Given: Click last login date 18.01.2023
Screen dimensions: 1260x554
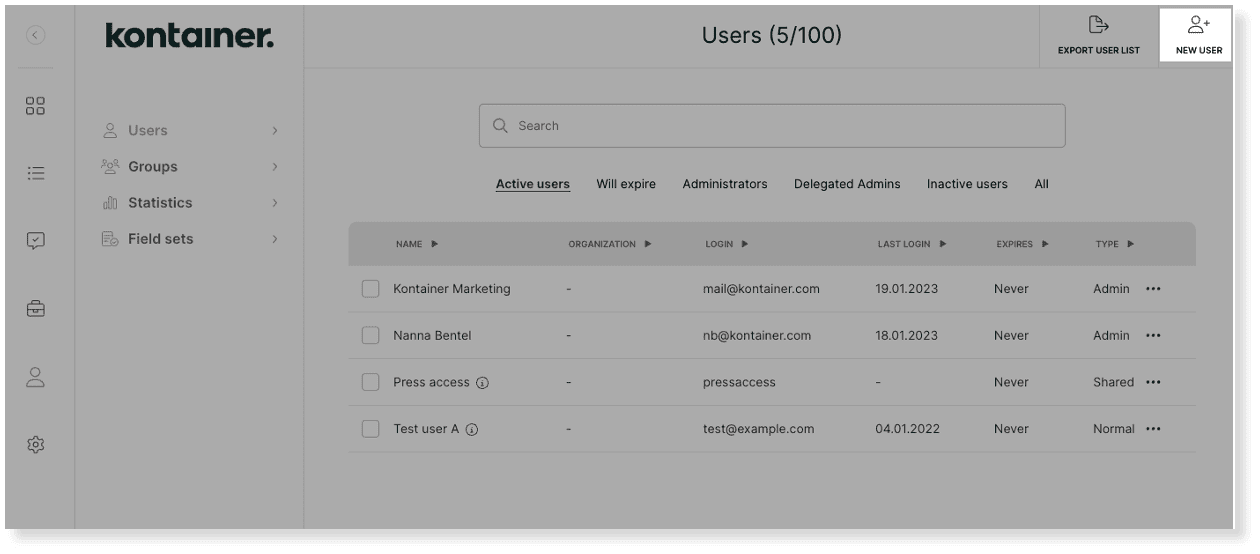Looking at the screenshot, I should (x=907, y=336).
